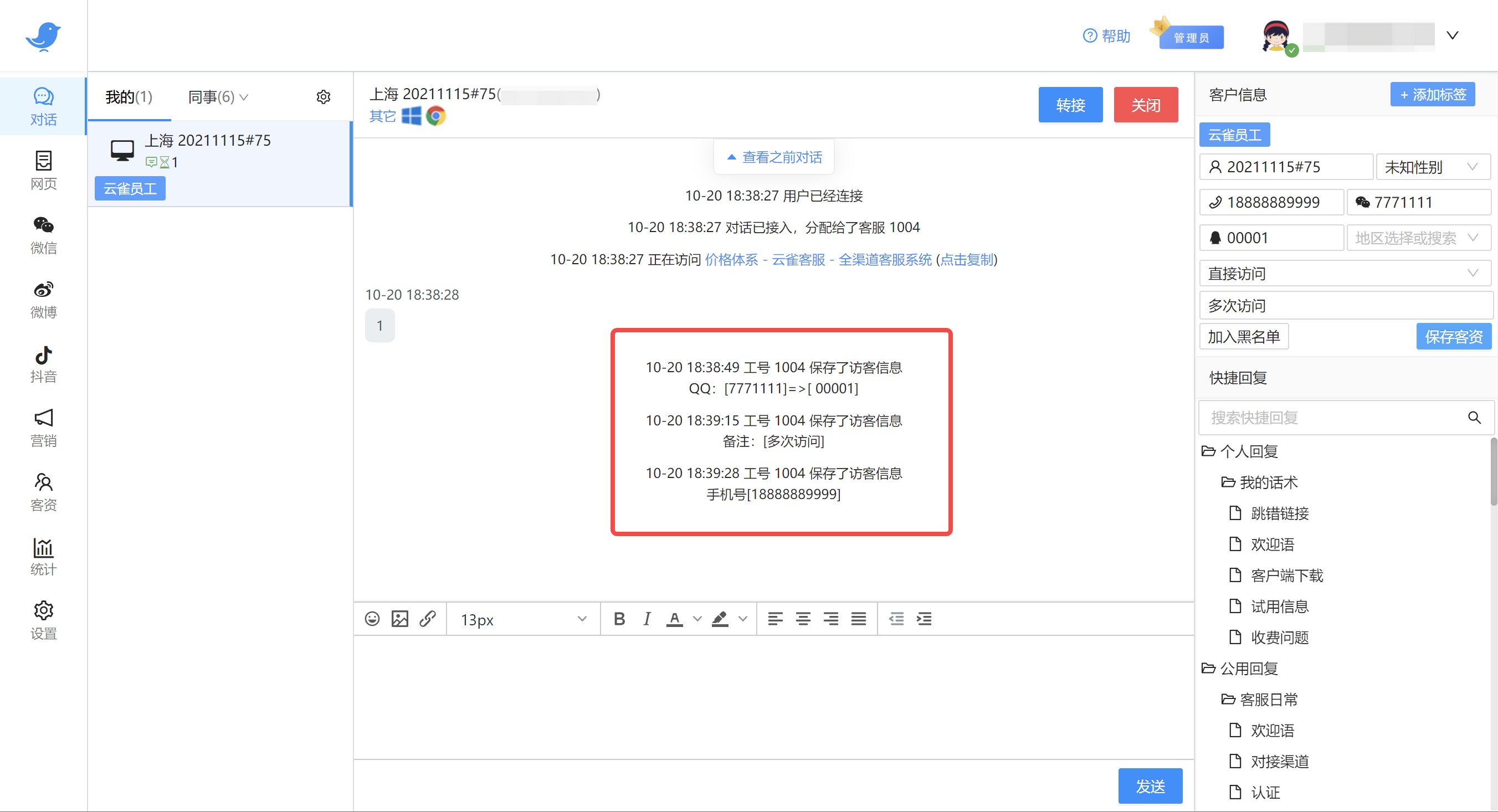
Task: Insert an emoji in message editor
Action: point(372,619)
